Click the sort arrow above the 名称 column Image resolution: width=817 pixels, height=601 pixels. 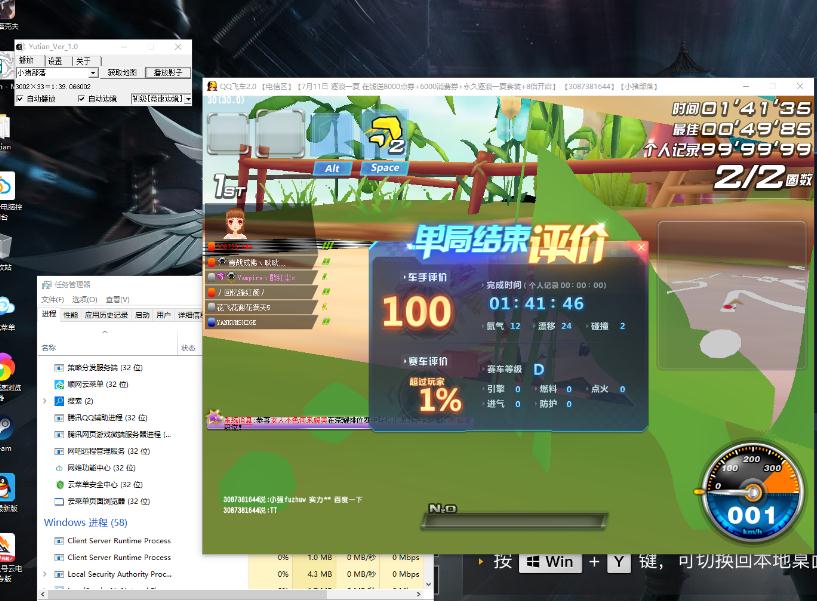click(x=105, y=332)
